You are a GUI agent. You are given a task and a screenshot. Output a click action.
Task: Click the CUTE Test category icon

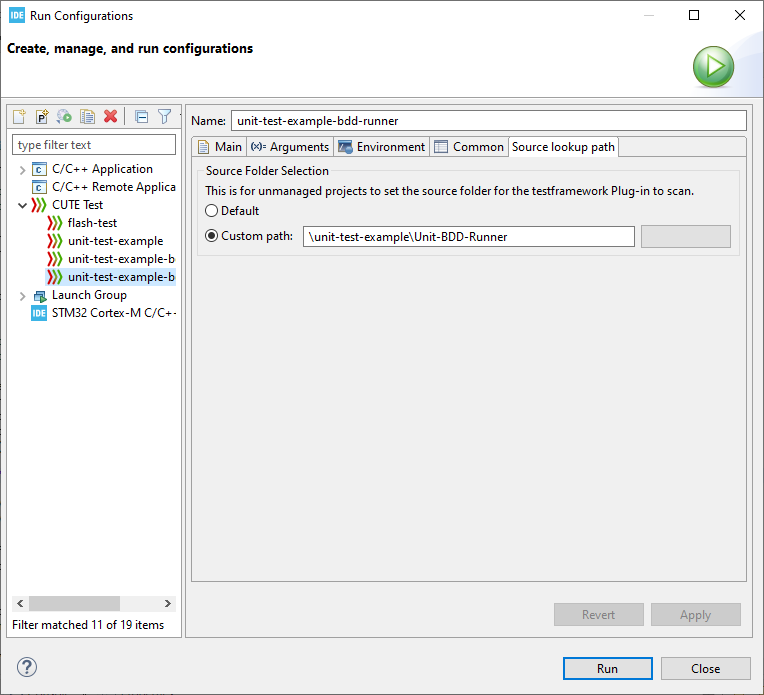pos(39,205)
